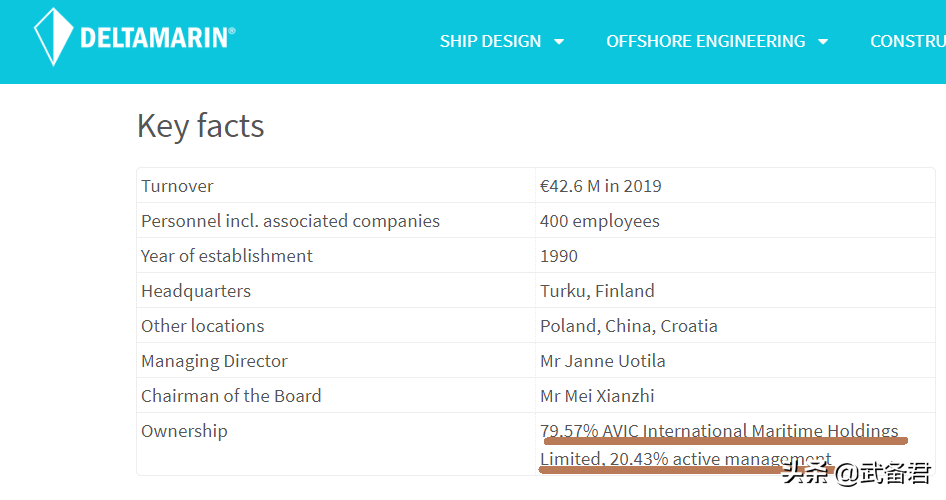Click the Personnel incl. associated companies label

[x=290, y=221]
